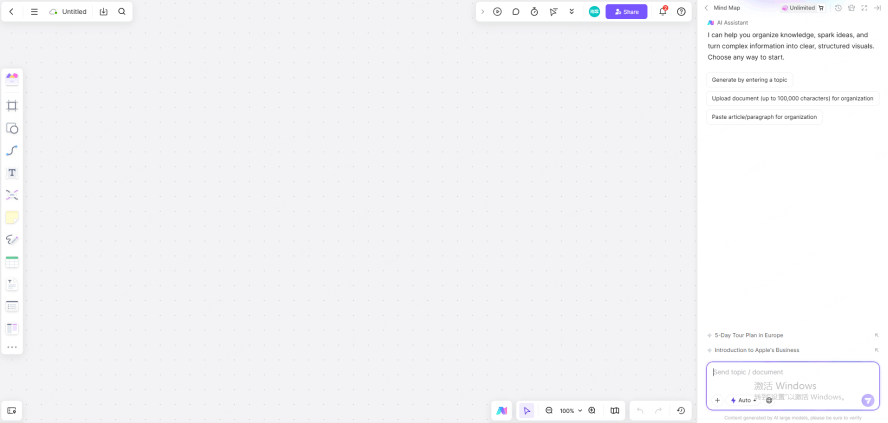Select the connector line tool
This screenshot has height=423, width=888.
coord(12,151)
